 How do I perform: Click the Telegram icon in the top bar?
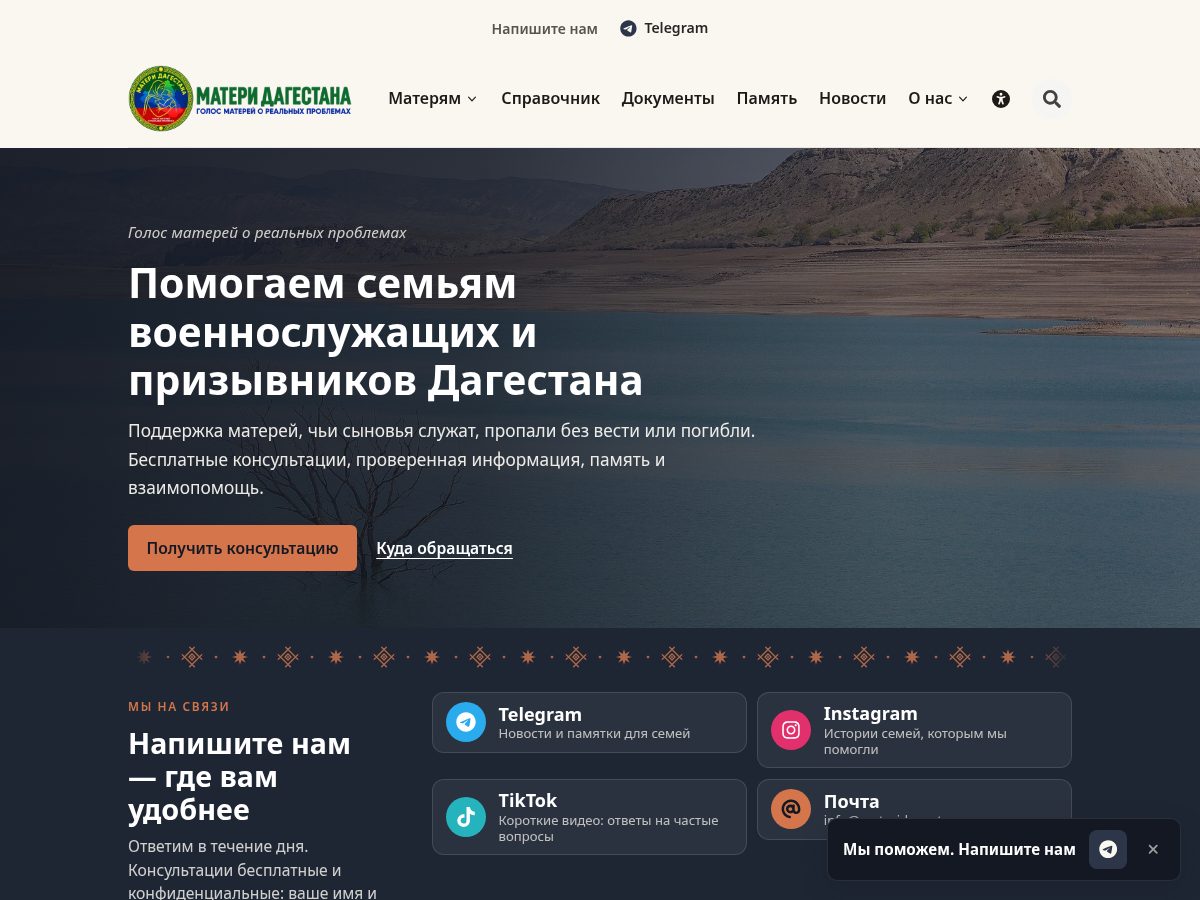(628, 29)
